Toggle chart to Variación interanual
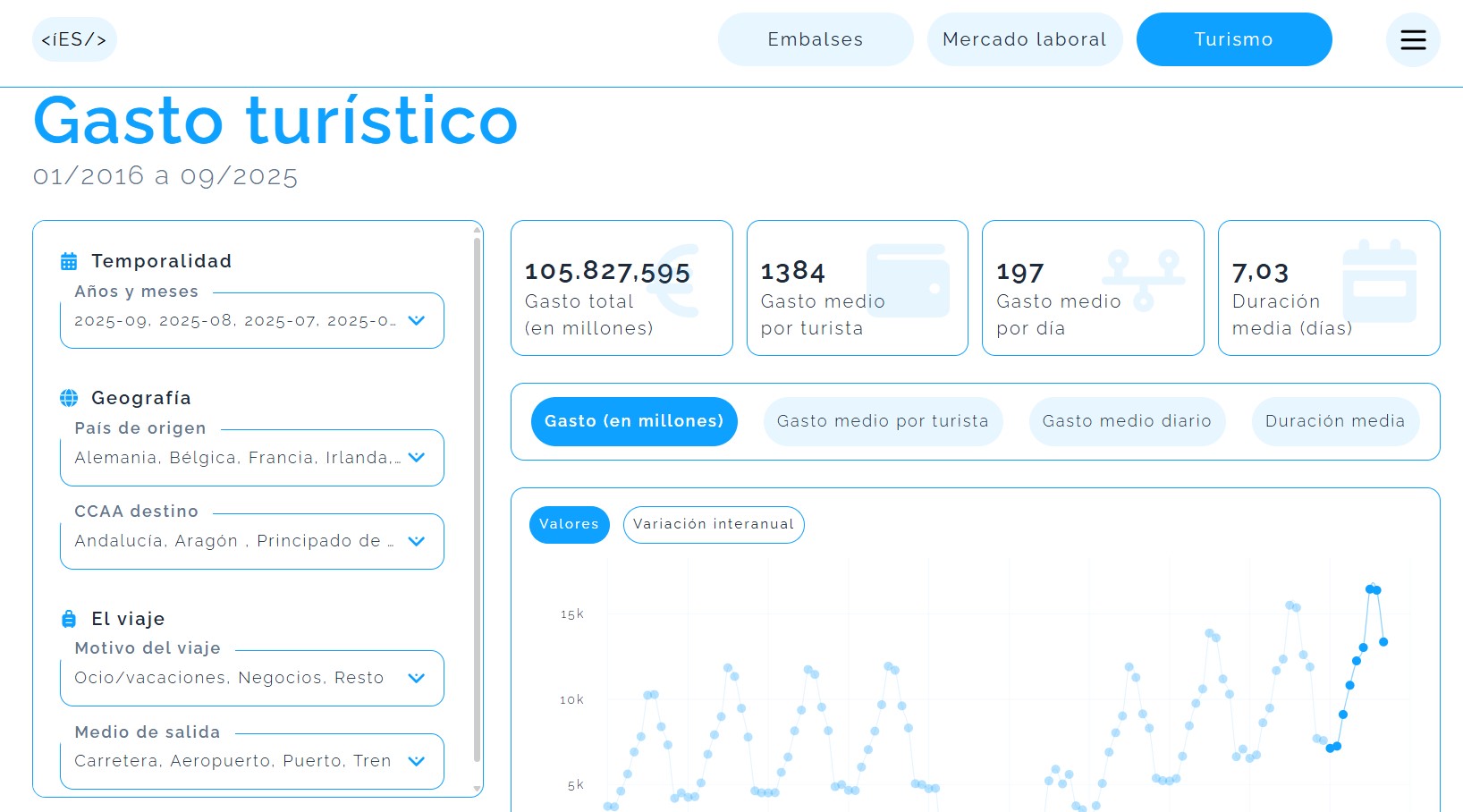The height and width of the screenshot is (812, 1463). click(713, 524)
